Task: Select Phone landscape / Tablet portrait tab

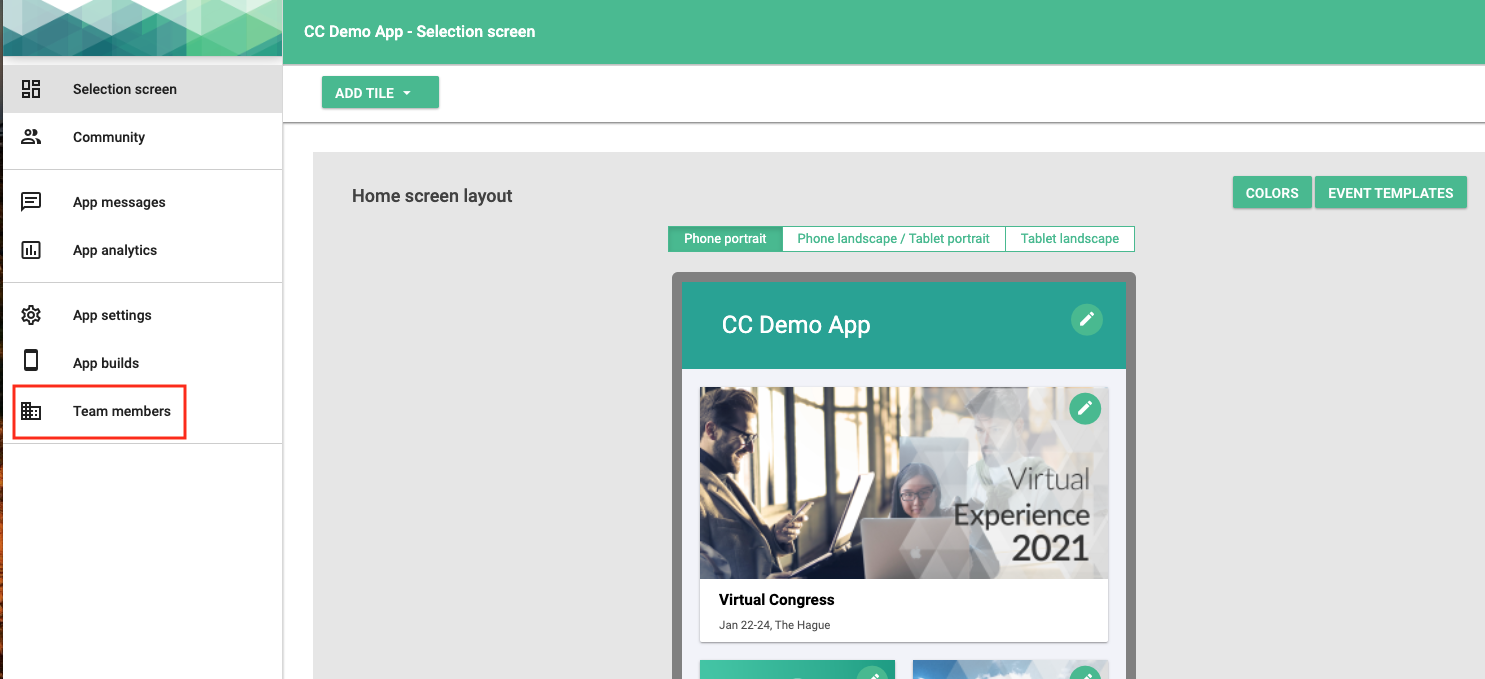Action: click(x=893, y=239)
